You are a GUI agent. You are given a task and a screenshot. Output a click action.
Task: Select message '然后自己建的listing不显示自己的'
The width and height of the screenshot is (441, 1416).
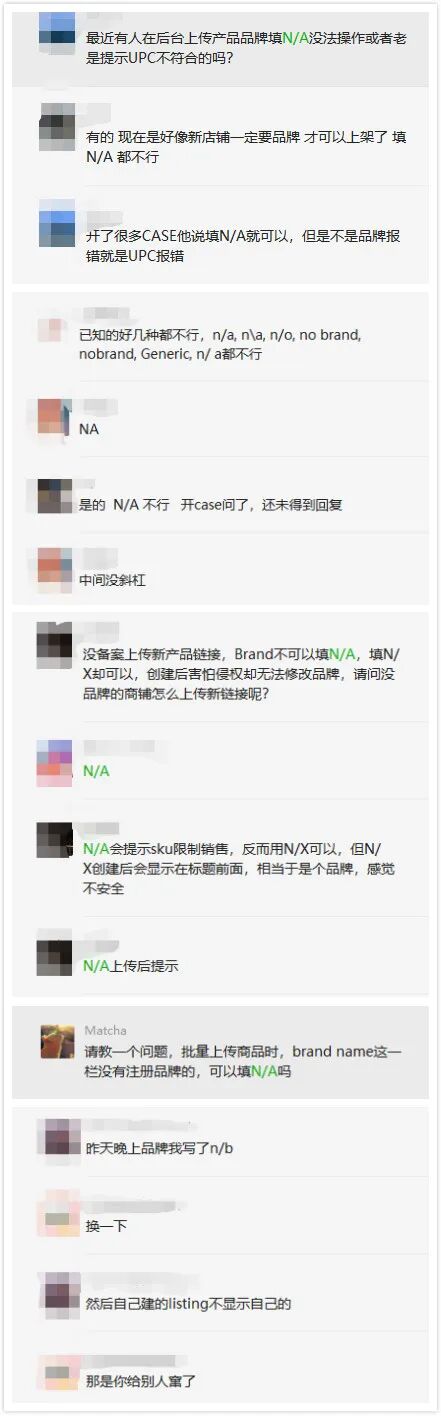(188, 1304)
